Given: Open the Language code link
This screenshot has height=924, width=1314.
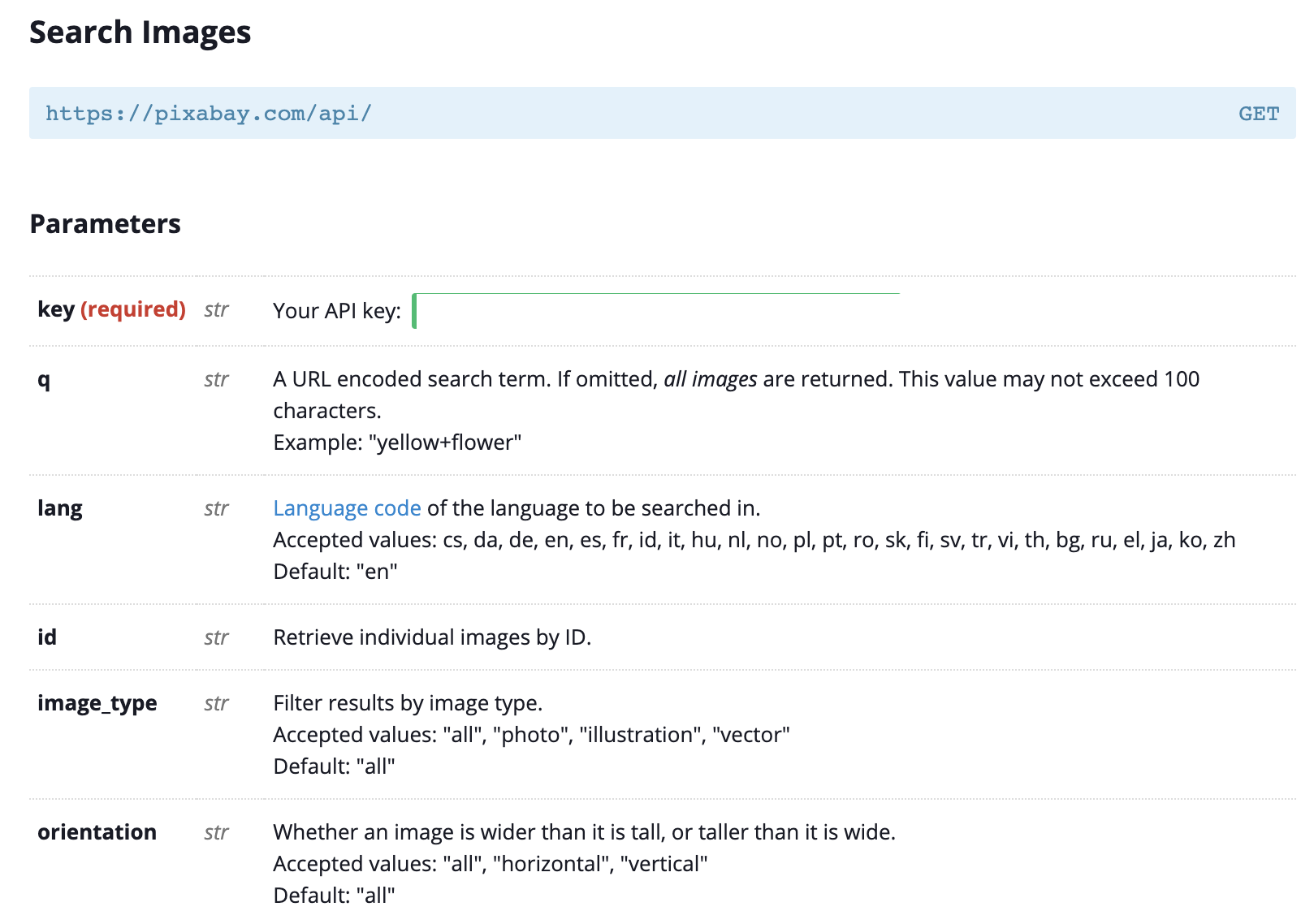Looking at the screenshot, I should (347, 508).
